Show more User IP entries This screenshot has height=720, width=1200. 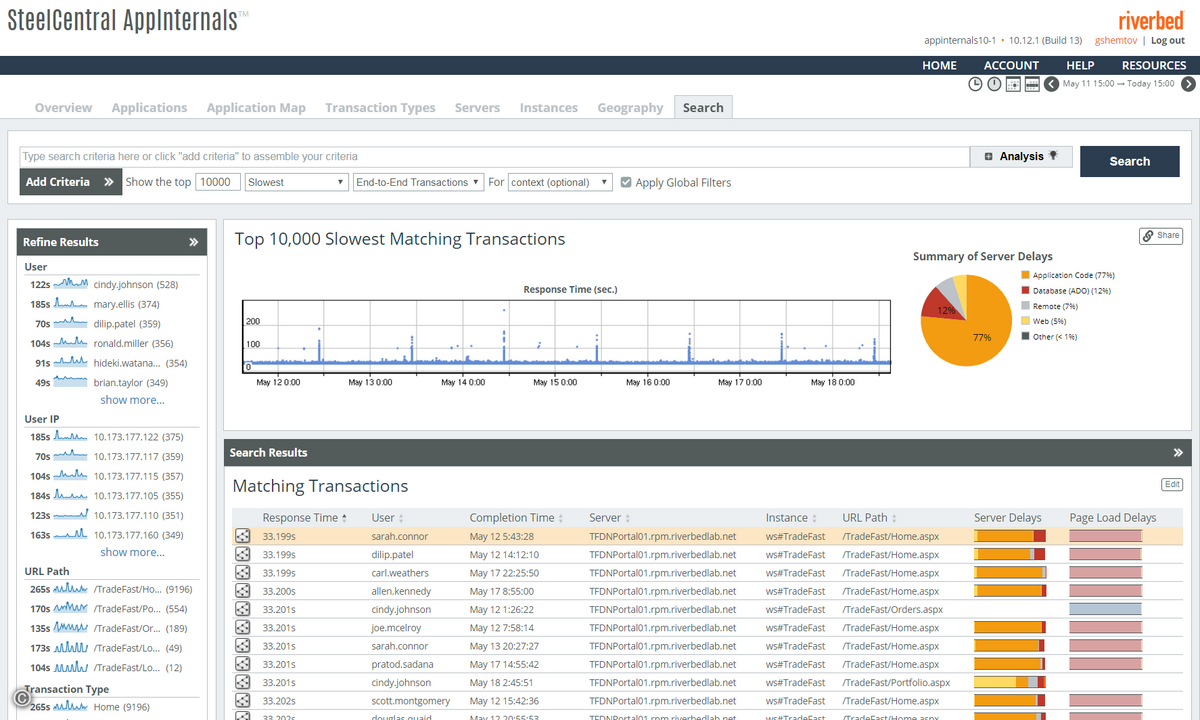pyautogui.click(x=132, y=552)
